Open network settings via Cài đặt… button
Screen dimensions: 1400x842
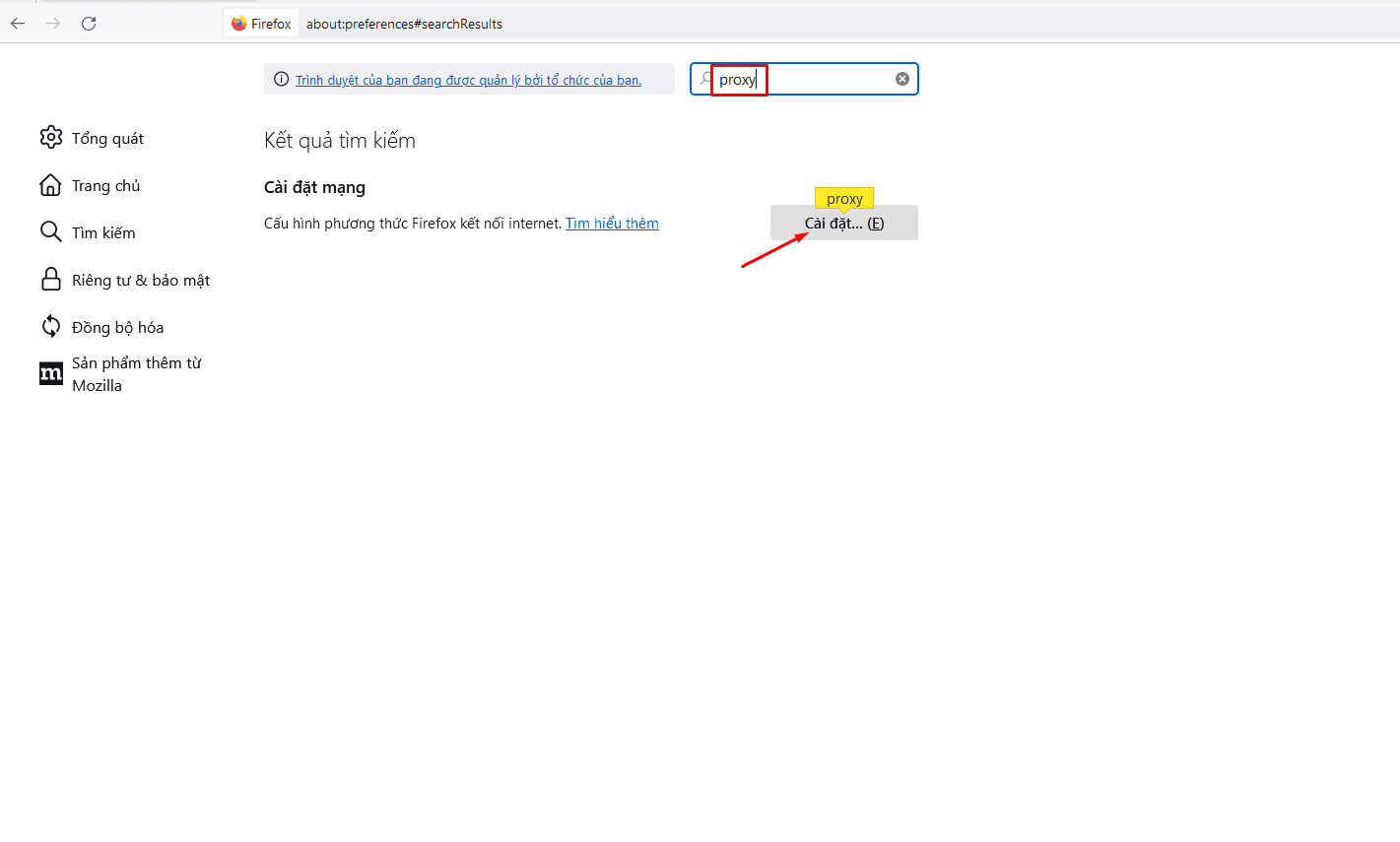tap(844, 223)
